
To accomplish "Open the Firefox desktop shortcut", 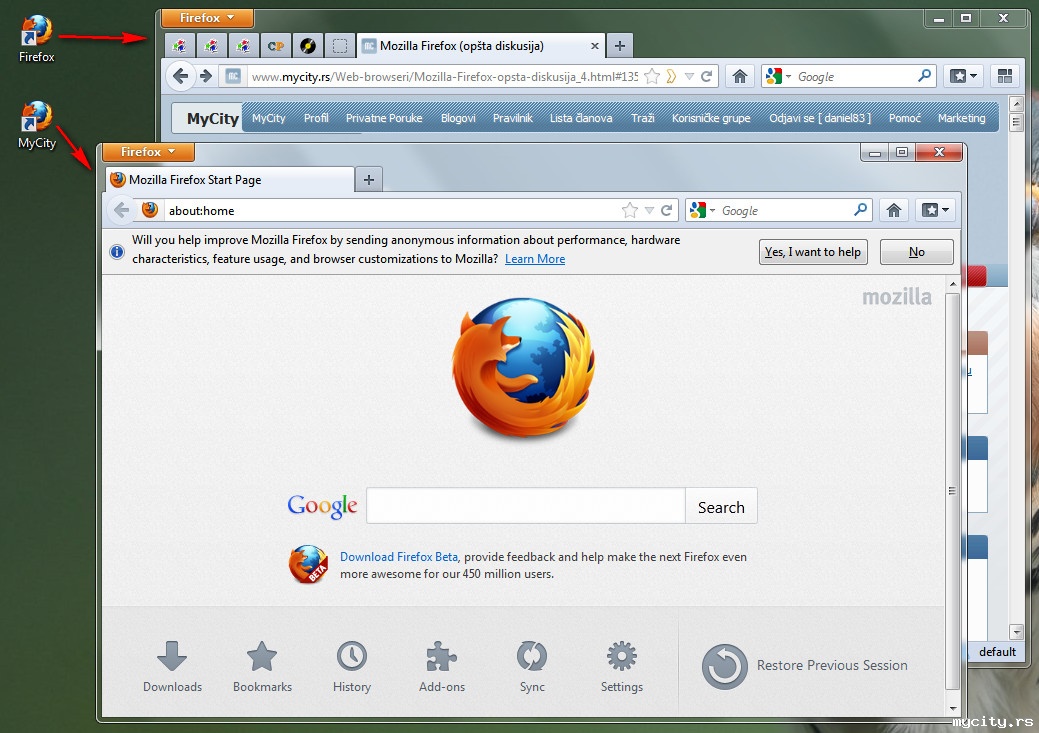I will (x=36, y=38).
